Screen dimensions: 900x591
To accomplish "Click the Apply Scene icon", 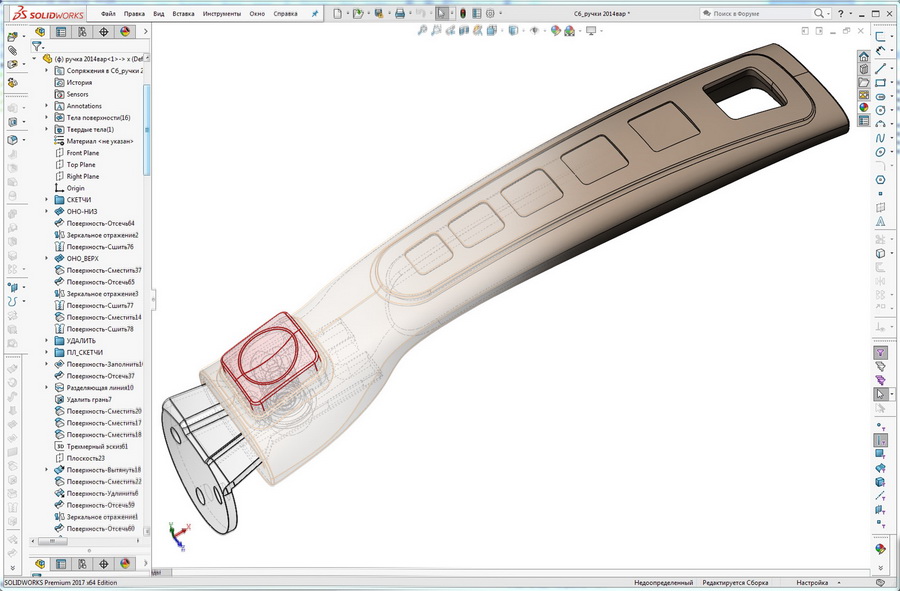I will tap(569, 31).
